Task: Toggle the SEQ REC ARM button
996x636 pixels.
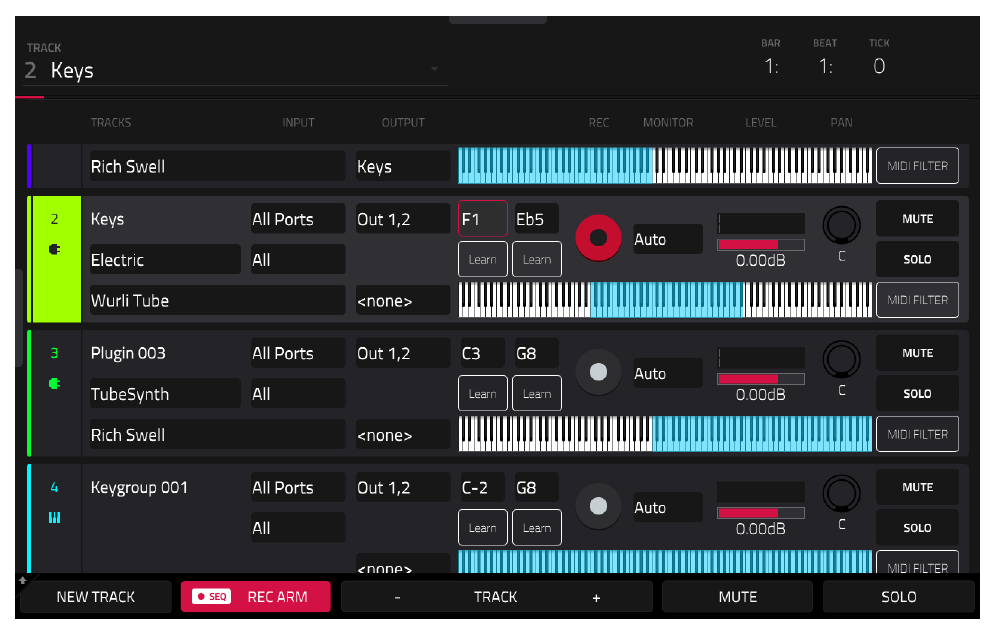Action: [x=255, y=597]
